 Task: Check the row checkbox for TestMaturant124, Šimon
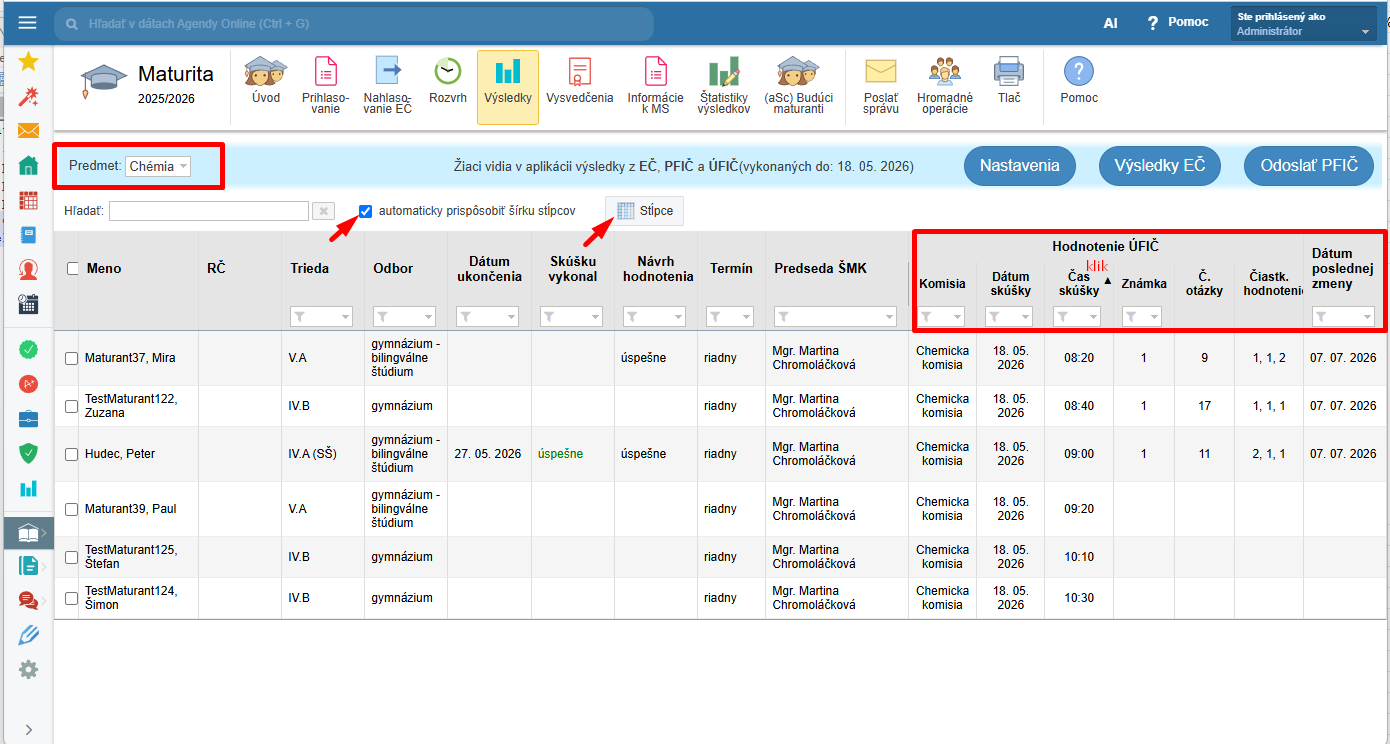tap(71, 598)
